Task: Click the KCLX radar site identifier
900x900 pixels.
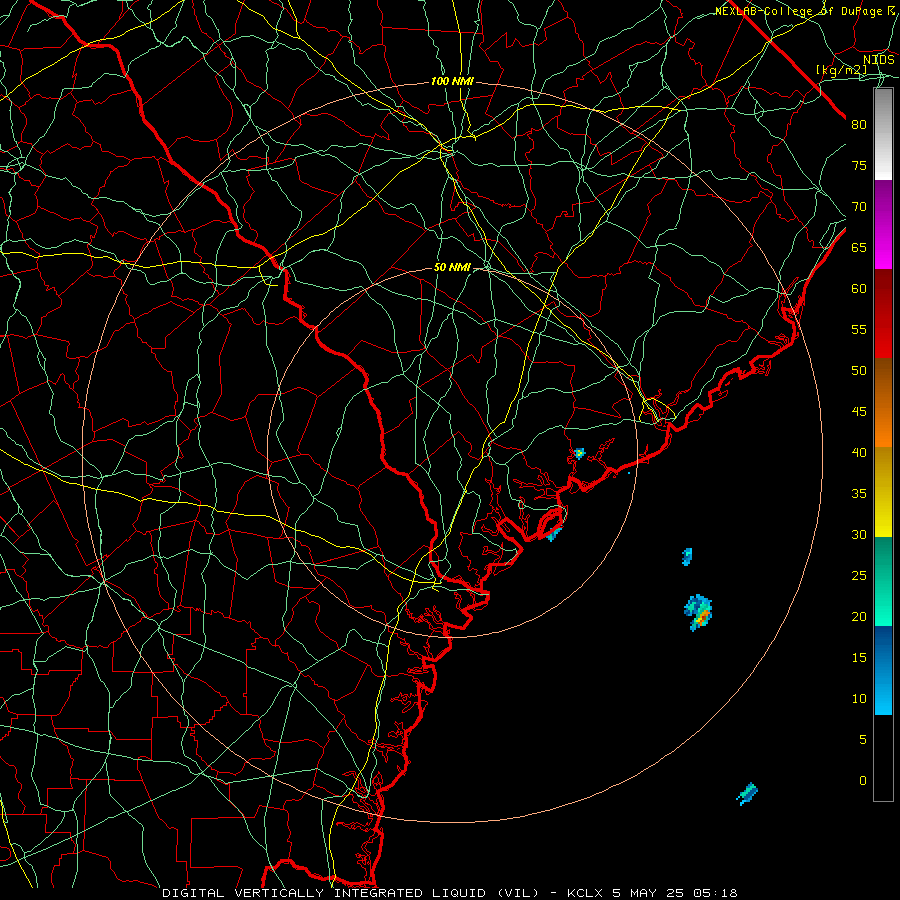Action: [x=585, y=893]
